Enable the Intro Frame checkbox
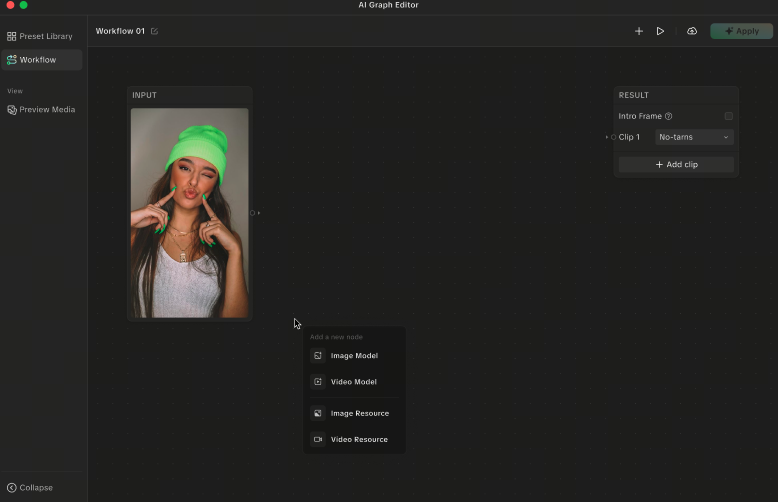Image resolution: width=778 pixels, height=502 pixels. click(x=728, y=116)
